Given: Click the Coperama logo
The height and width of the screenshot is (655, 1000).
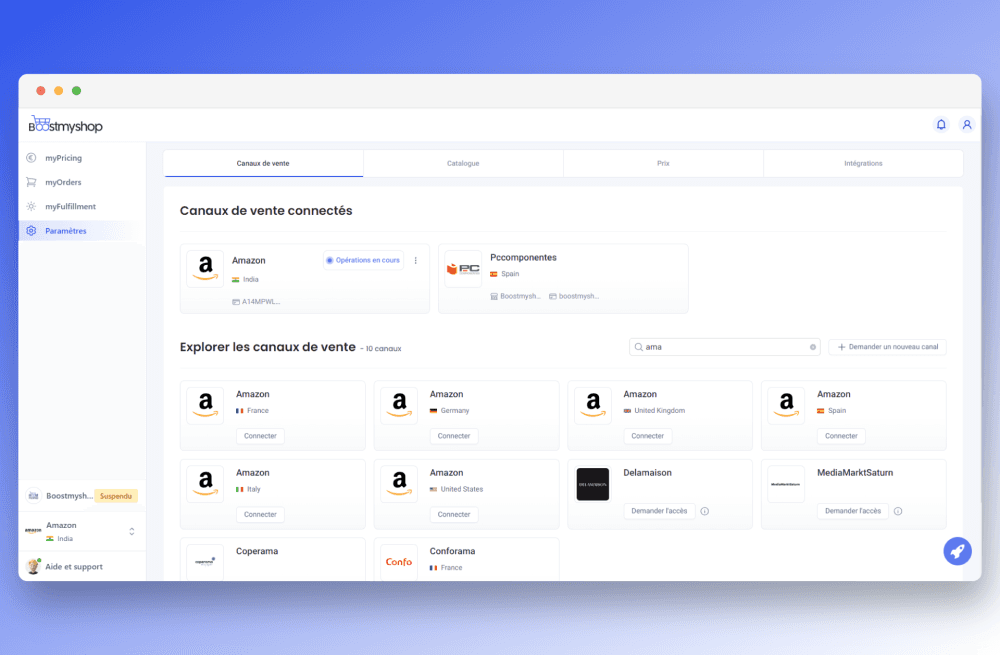Looking at the screenshot, I should pyautogui.click(x=205, y=562).
